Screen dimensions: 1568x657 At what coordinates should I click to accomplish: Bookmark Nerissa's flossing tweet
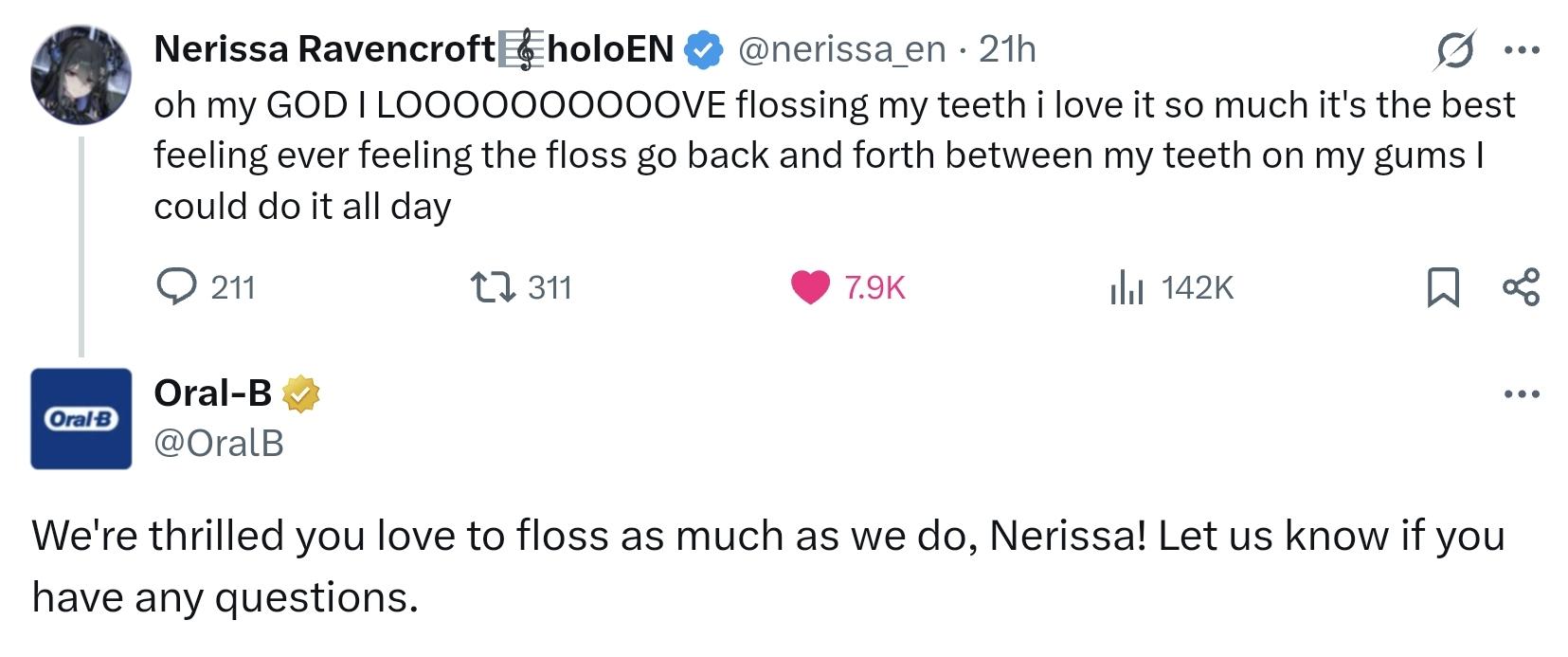(x=1442, y=287)
